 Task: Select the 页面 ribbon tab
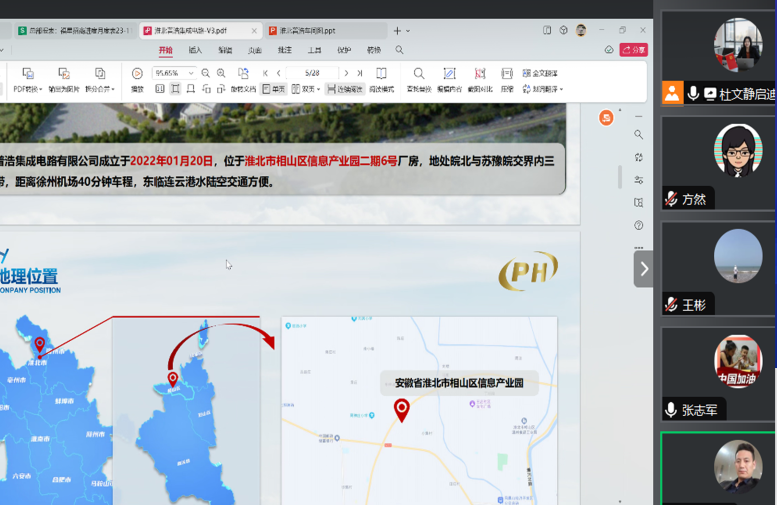coord(255,50)
